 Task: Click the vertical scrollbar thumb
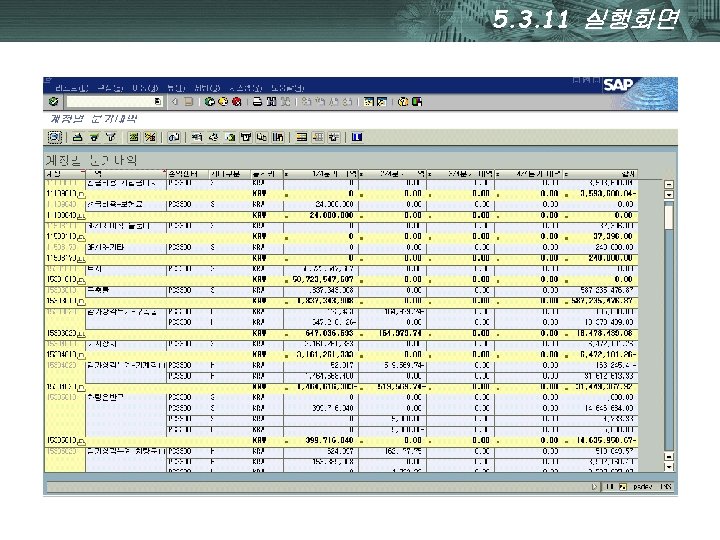669,217
